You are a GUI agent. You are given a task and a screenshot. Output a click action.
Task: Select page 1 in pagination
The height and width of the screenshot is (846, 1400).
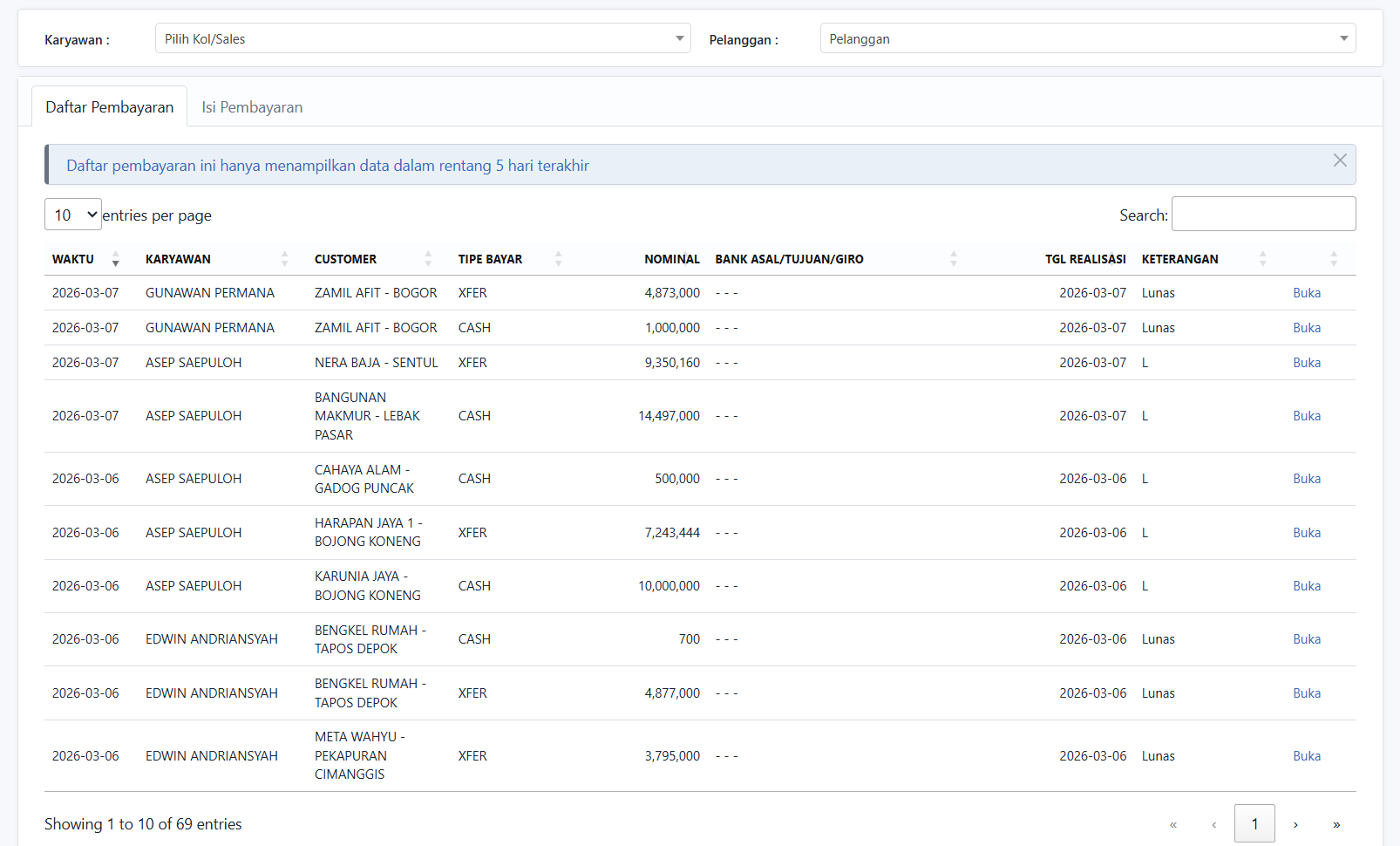(x=1254, y=824)
